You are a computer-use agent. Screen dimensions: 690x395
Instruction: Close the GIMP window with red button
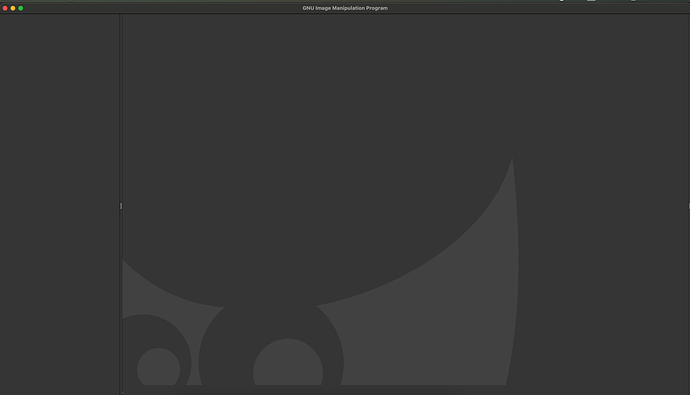5,8
